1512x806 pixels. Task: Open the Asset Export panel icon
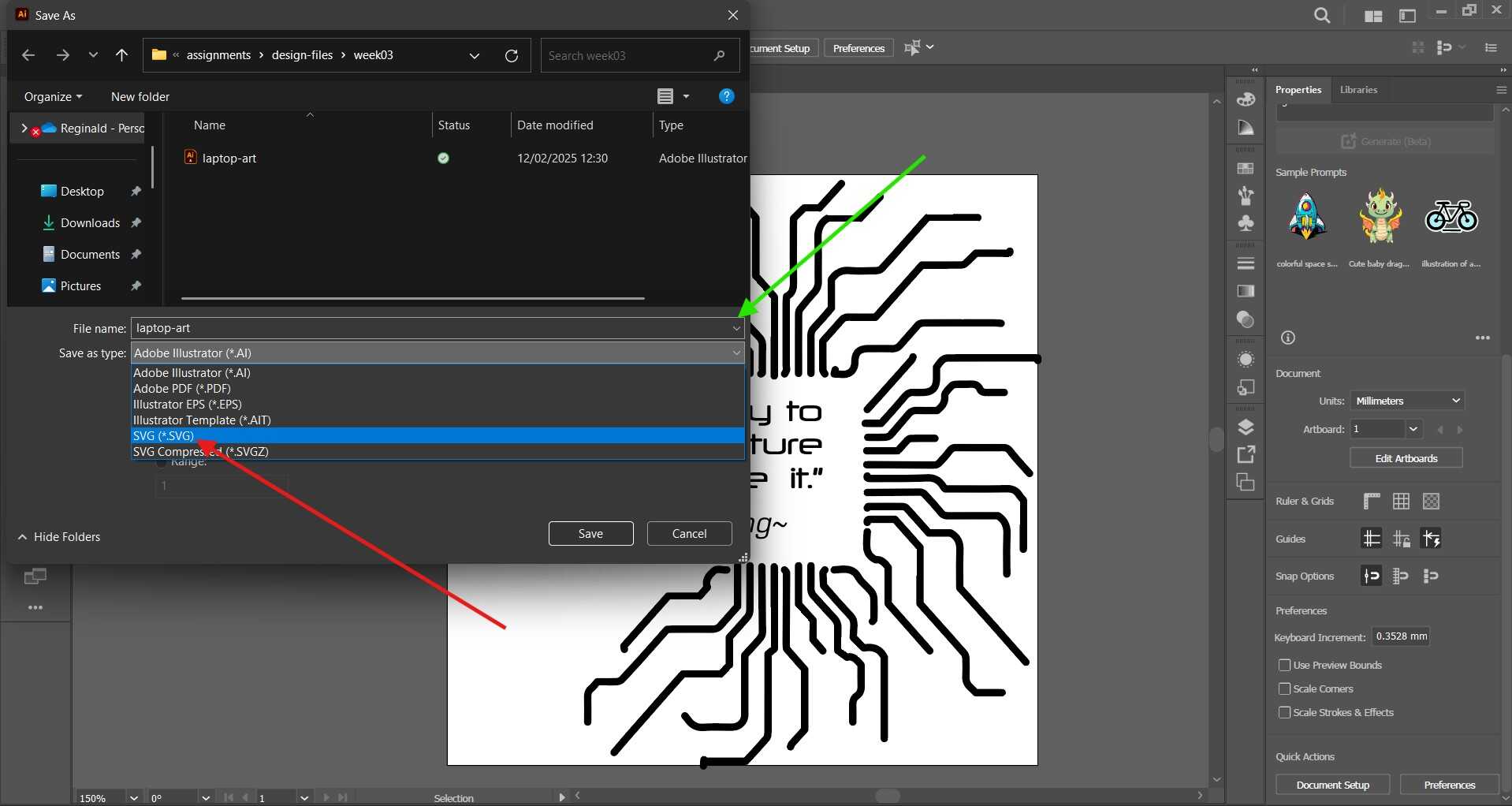pyautogui.click(x=1246, y=454)
